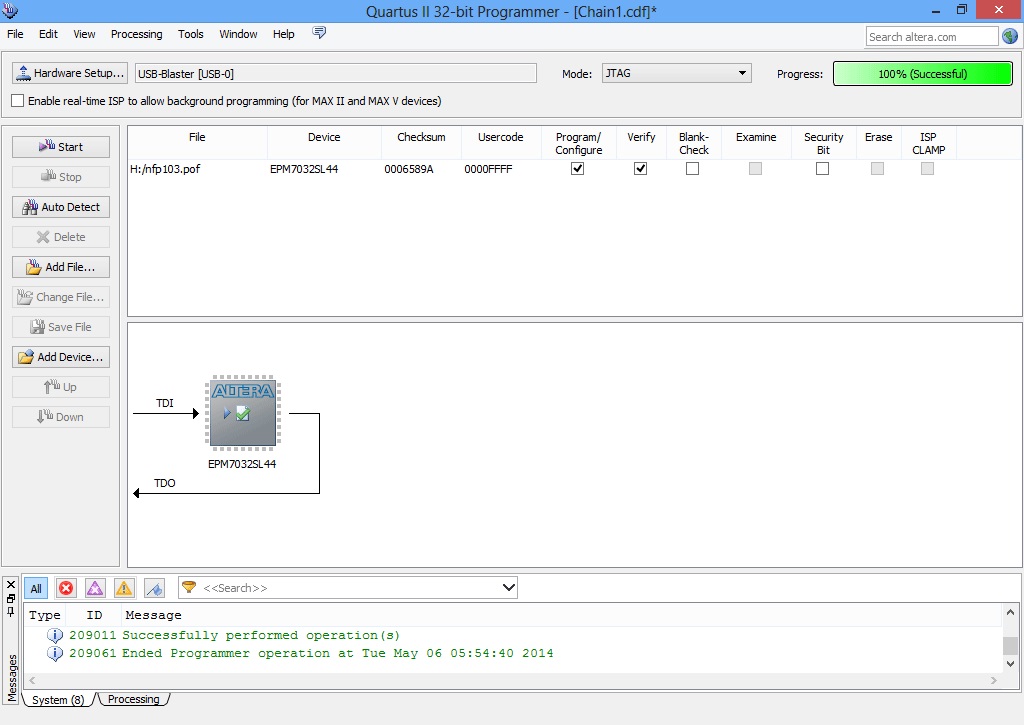Open the Add Device dialog

point(61,357)
